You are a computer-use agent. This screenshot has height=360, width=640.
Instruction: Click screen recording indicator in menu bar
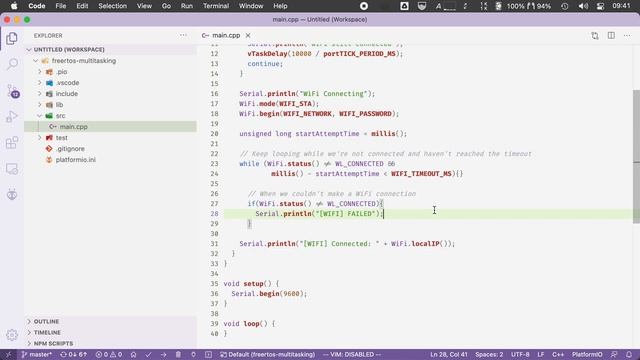click(364, 6)
